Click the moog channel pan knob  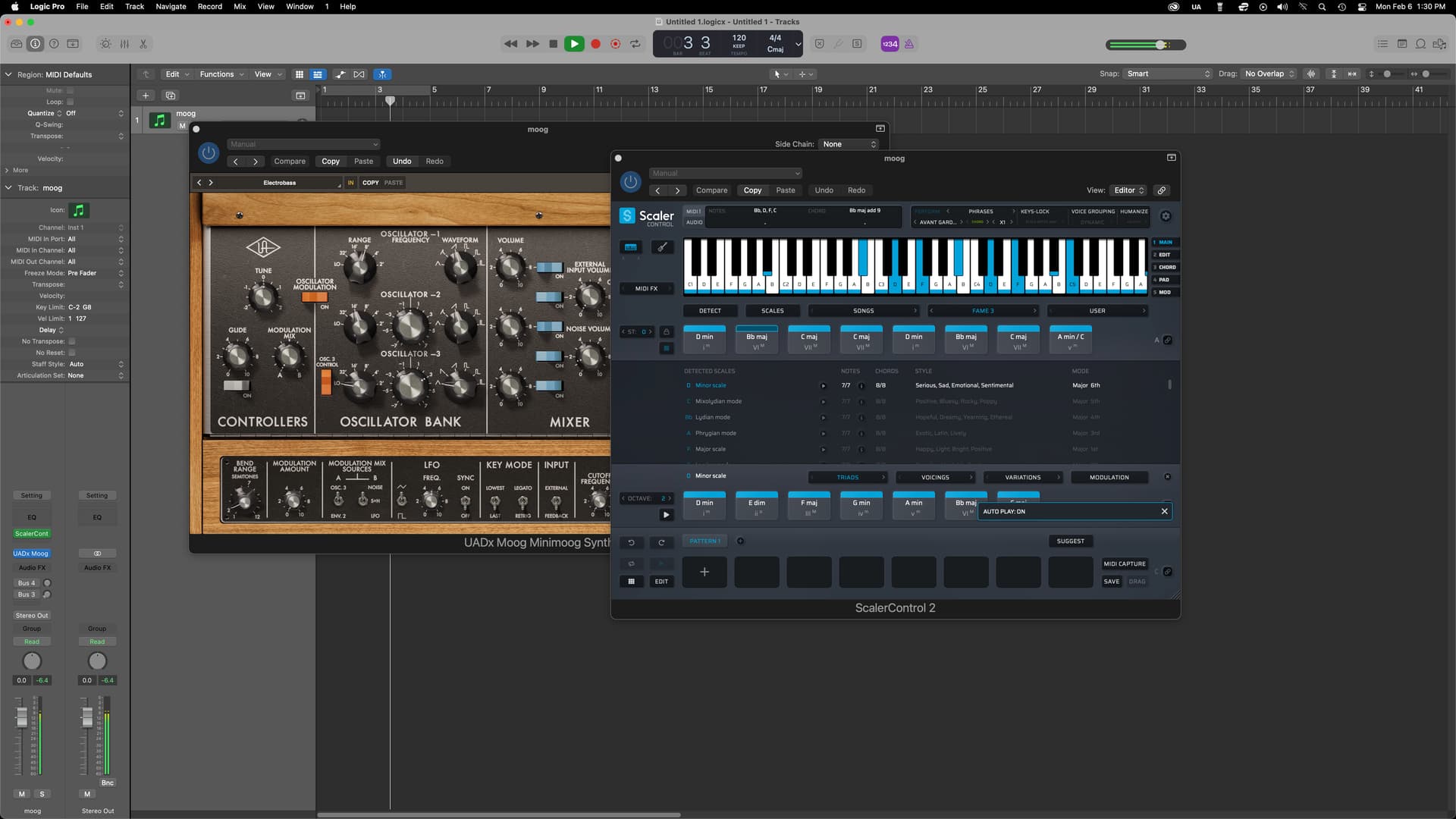[32, 661]
